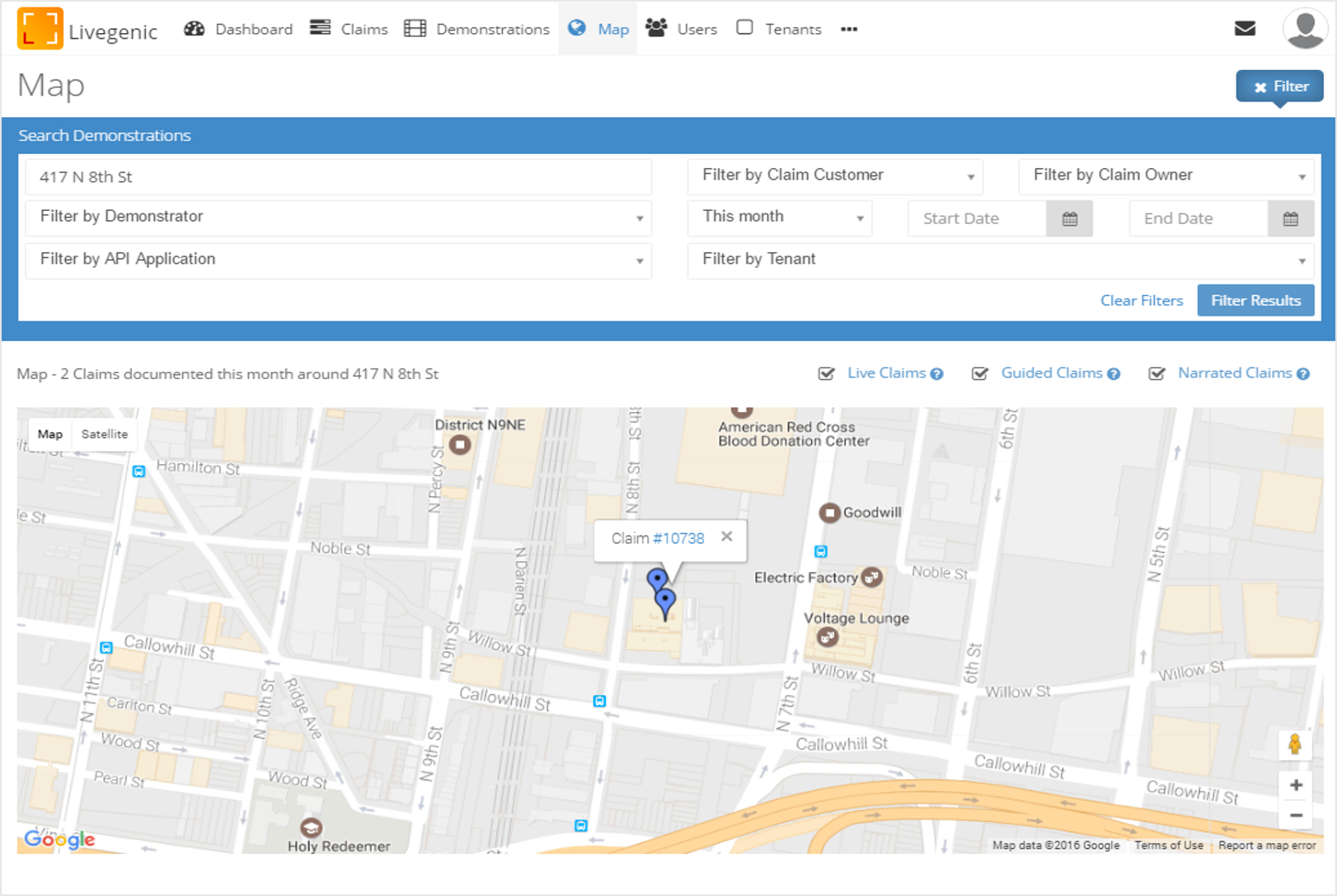The width and height of the screenshot is (1337, 896).
Task: Expand Filter by Demonstrator dropdown
Action: click(338, 218)
